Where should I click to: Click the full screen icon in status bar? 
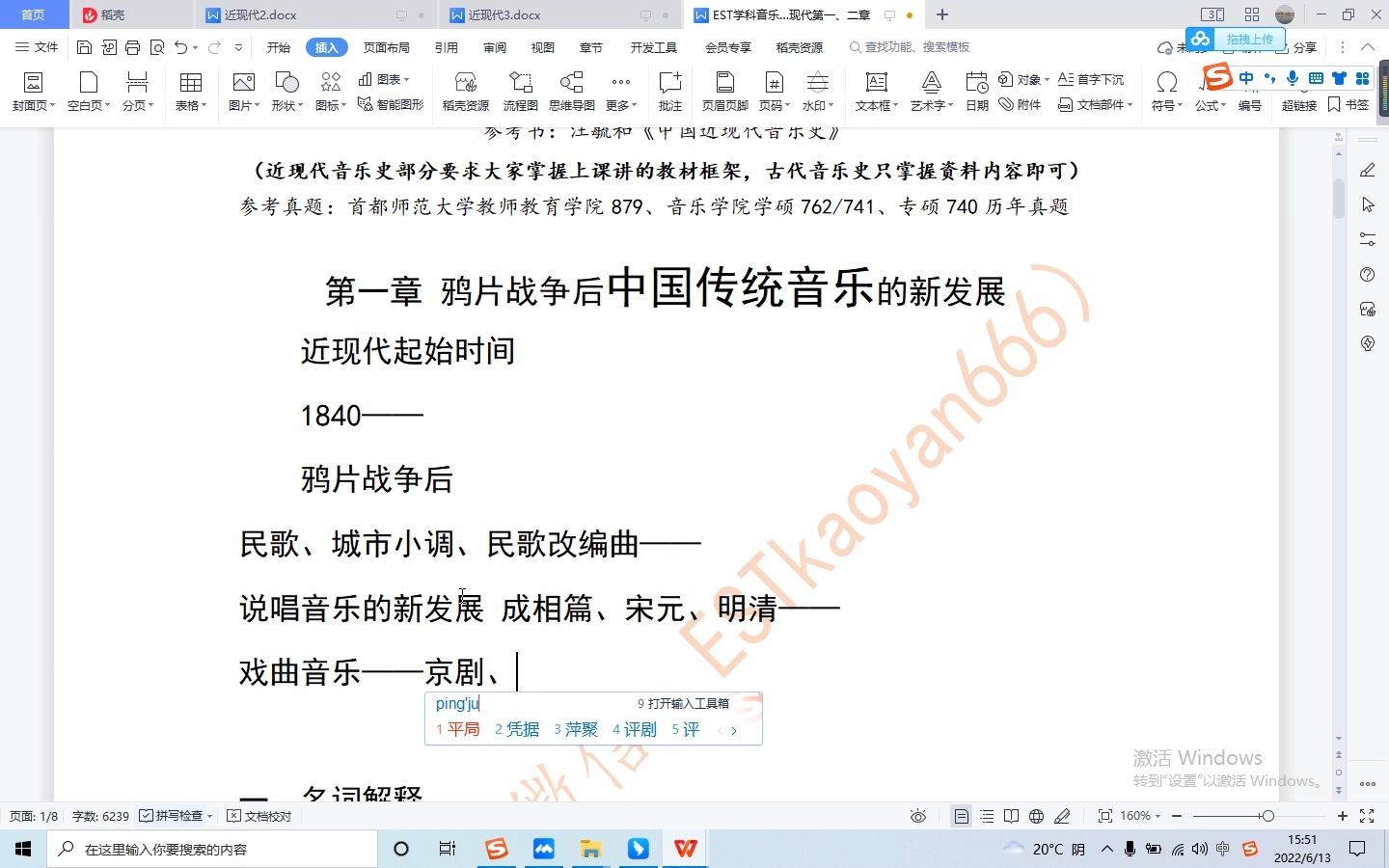pyautogui.click(x=1367, y=816)
